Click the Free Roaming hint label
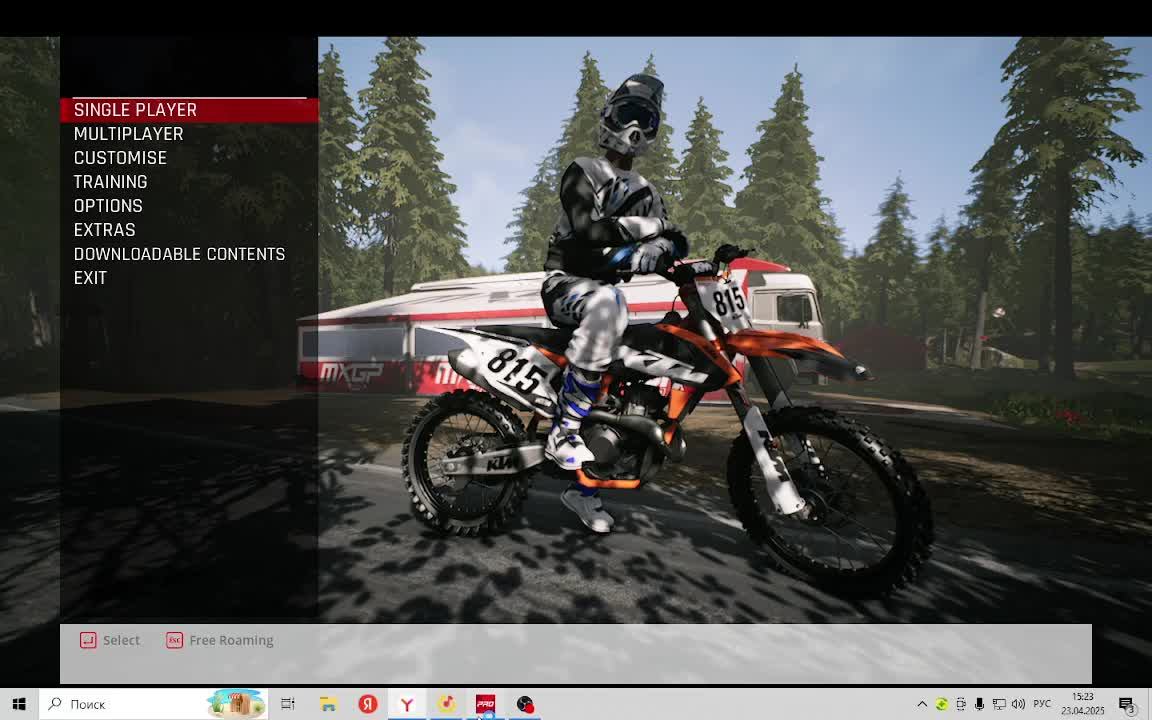The image size is (1152, 720). [231, 641]
